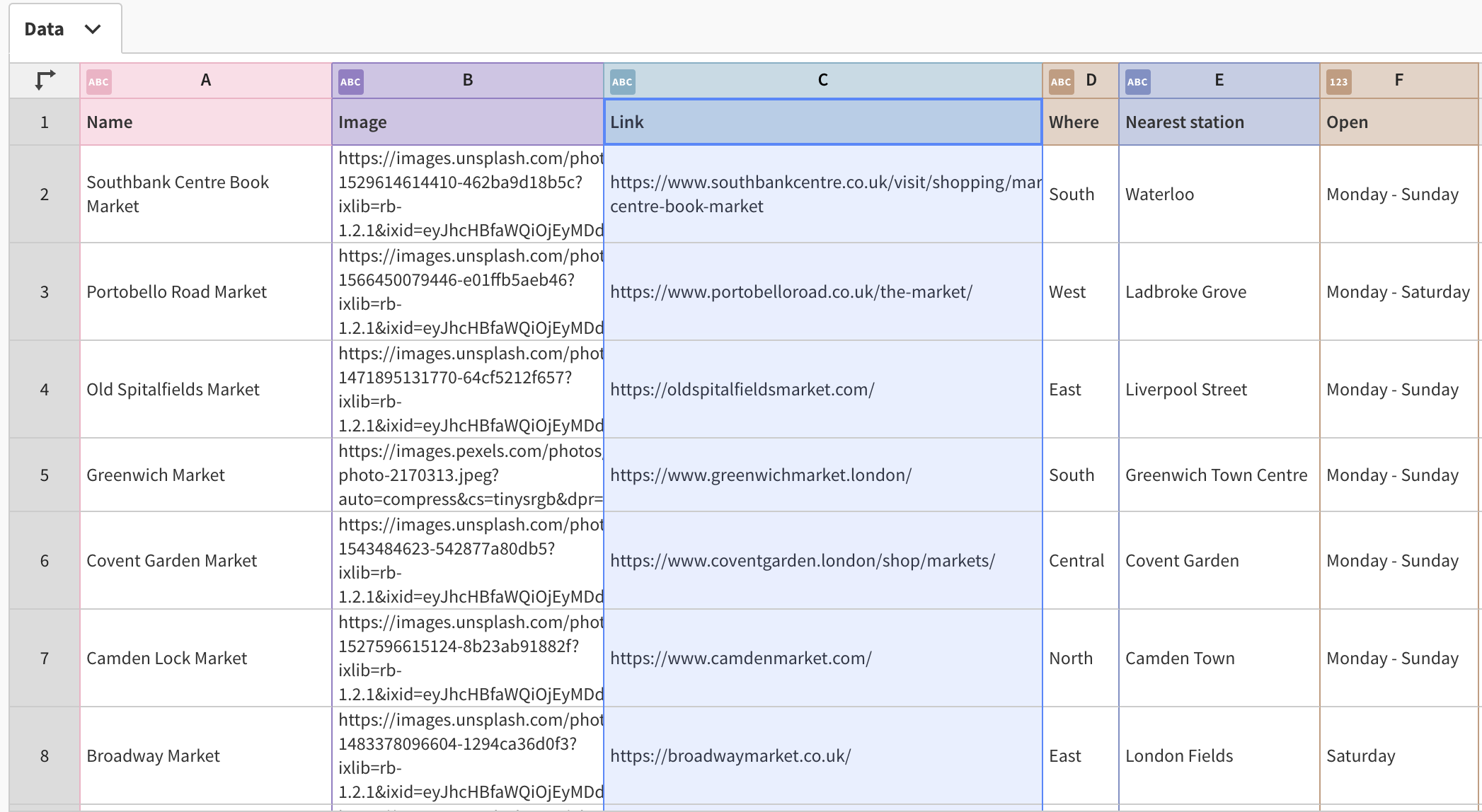Click the southbankcentre.co.uk link cell
1482x812 pixels.
[x=823, y=195]
